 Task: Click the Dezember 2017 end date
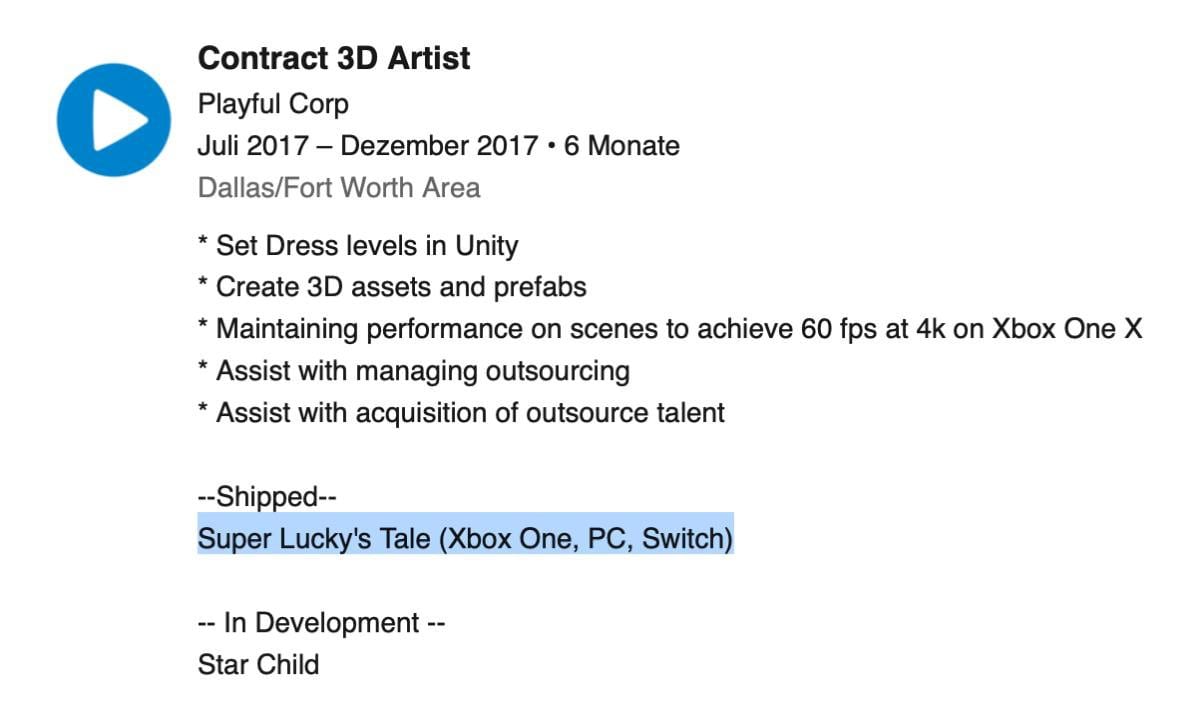[x=439, y=146]
